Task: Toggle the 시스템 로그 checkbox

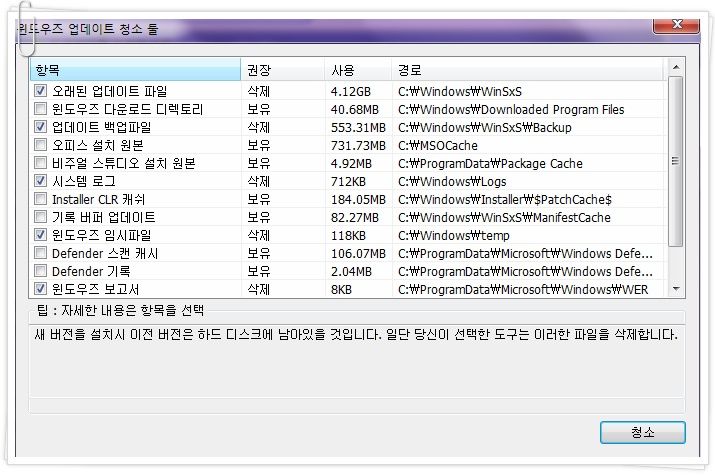Action: pyautogui.click(x=41, y=181)
